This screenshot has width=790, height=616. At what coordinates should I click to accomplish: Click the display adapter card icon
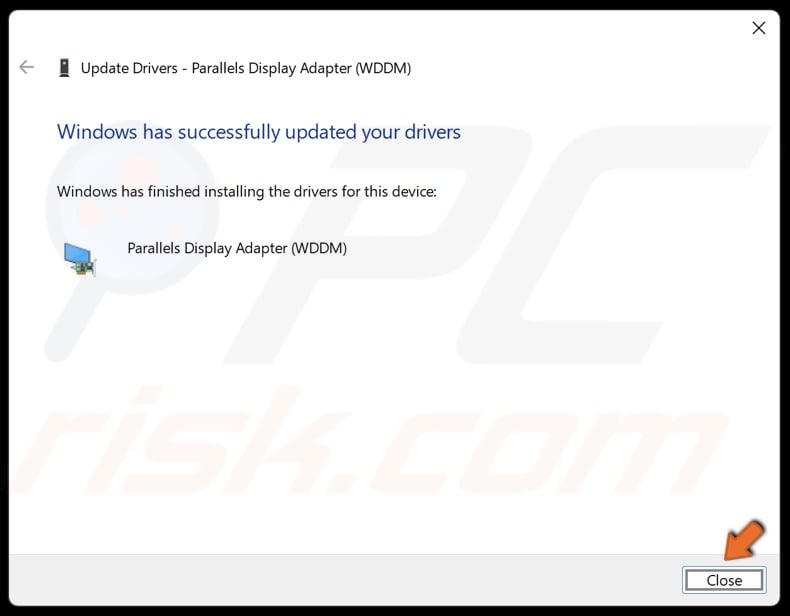tap(79, 259)
